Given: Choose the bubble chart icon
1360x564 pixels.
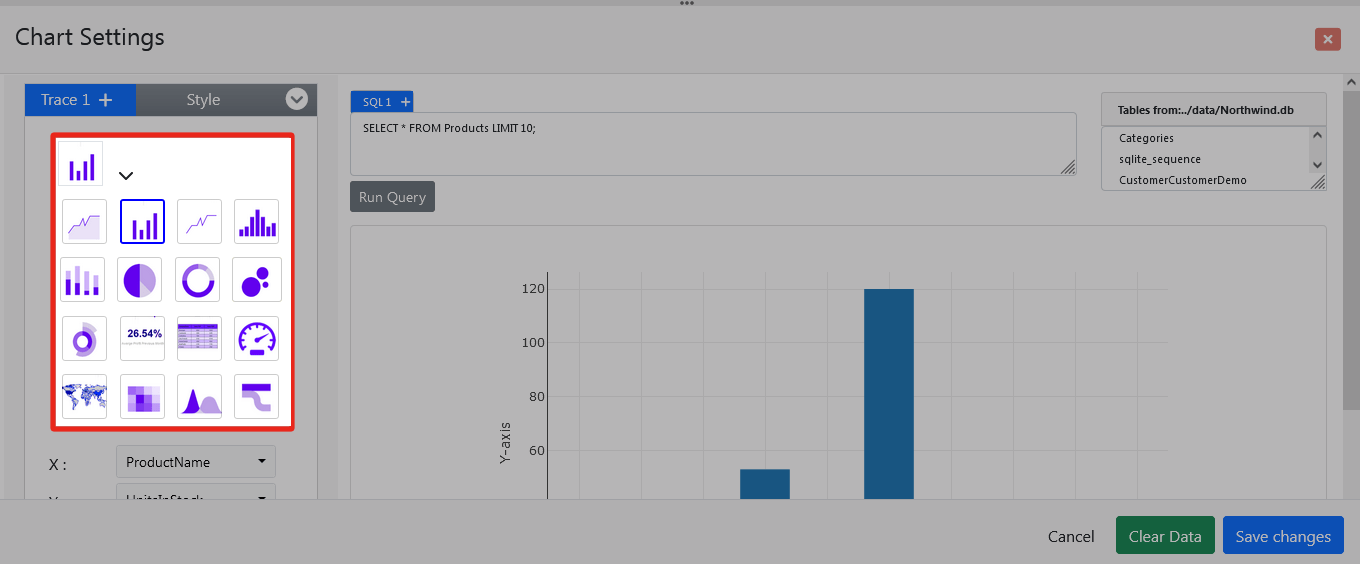Looking at the screenshot, I should [257, 280].
